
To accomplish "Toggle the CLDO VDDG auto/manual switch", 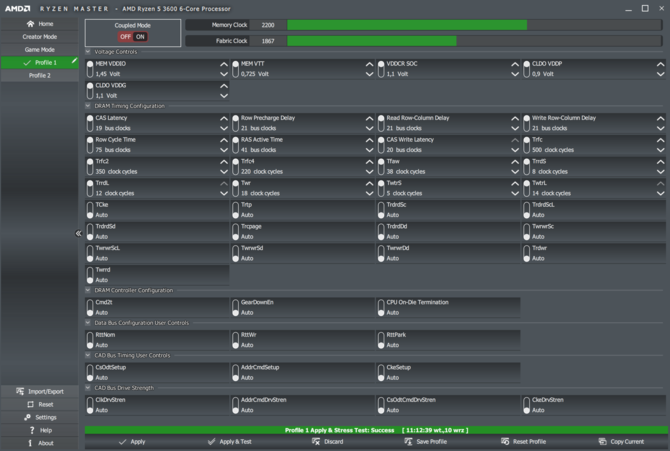I will click(x=90, y=91).
